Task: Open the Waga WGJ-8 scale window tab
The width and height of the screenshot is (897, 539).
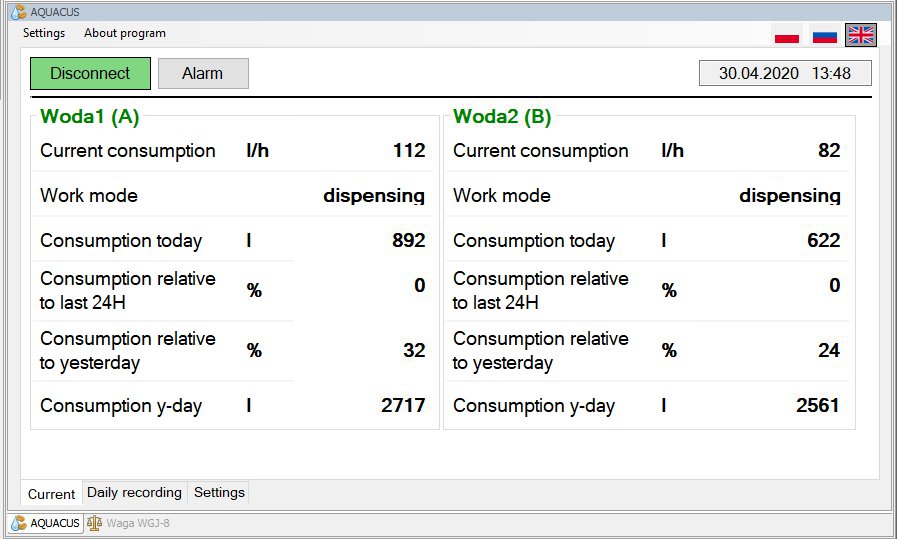Action: (x=128, y=523)
